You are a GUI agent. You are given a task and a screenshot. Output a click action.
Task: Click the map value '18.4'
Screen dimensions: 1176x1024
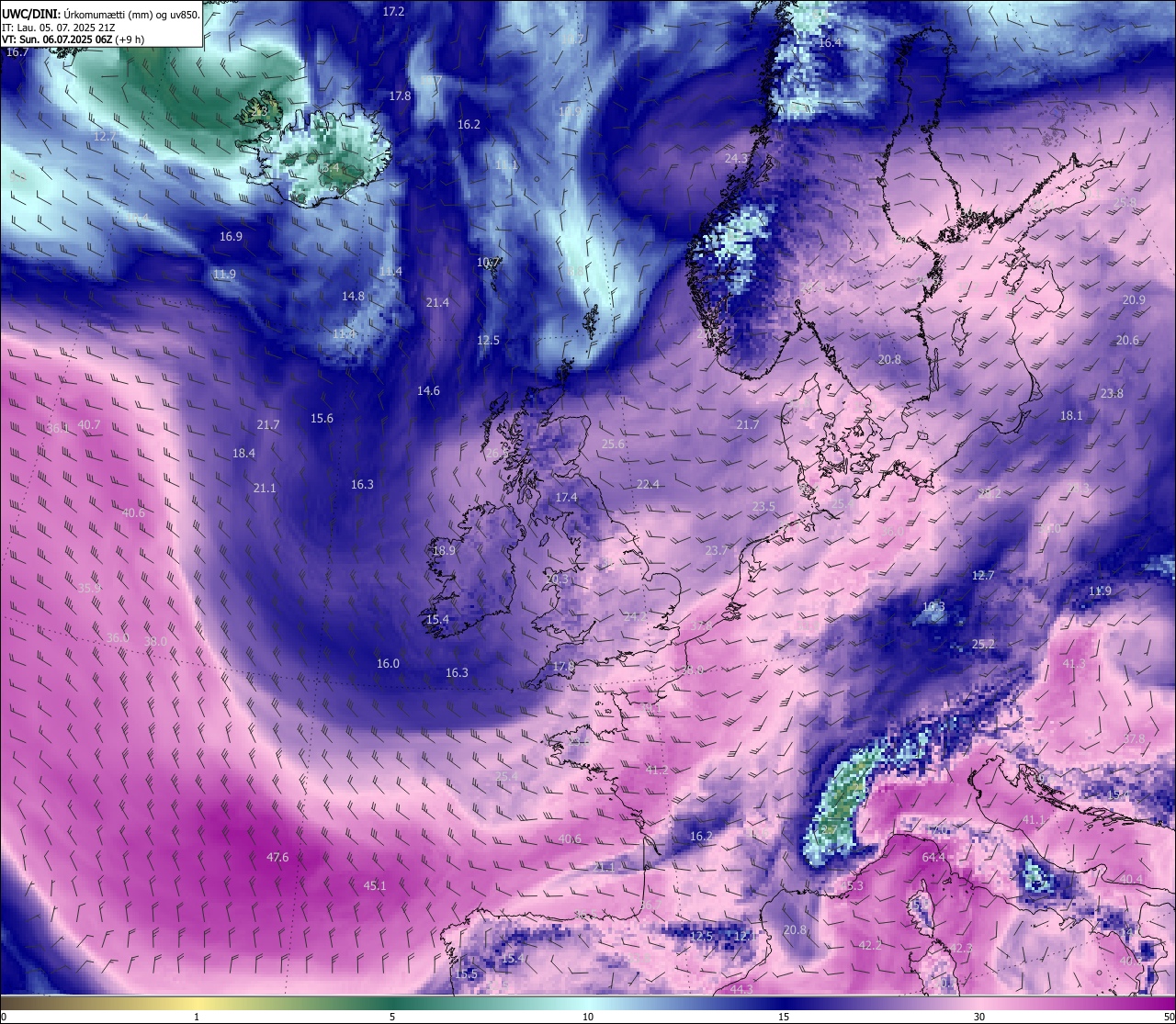point(243,453)
